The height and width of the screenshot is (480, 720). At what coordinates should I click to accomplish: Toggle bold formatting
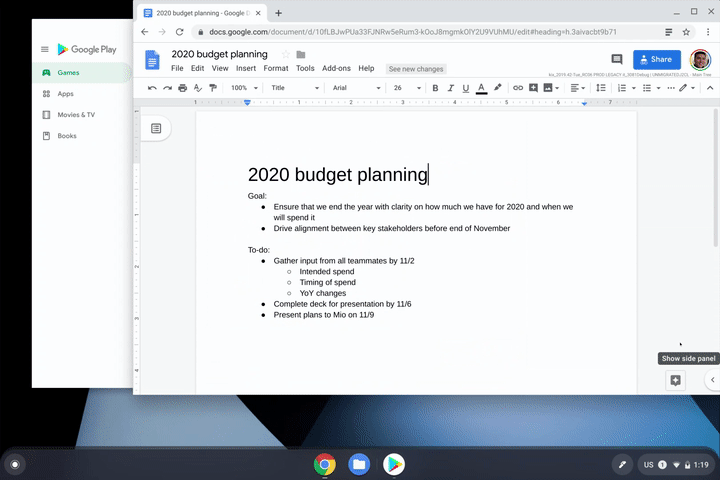435,88
